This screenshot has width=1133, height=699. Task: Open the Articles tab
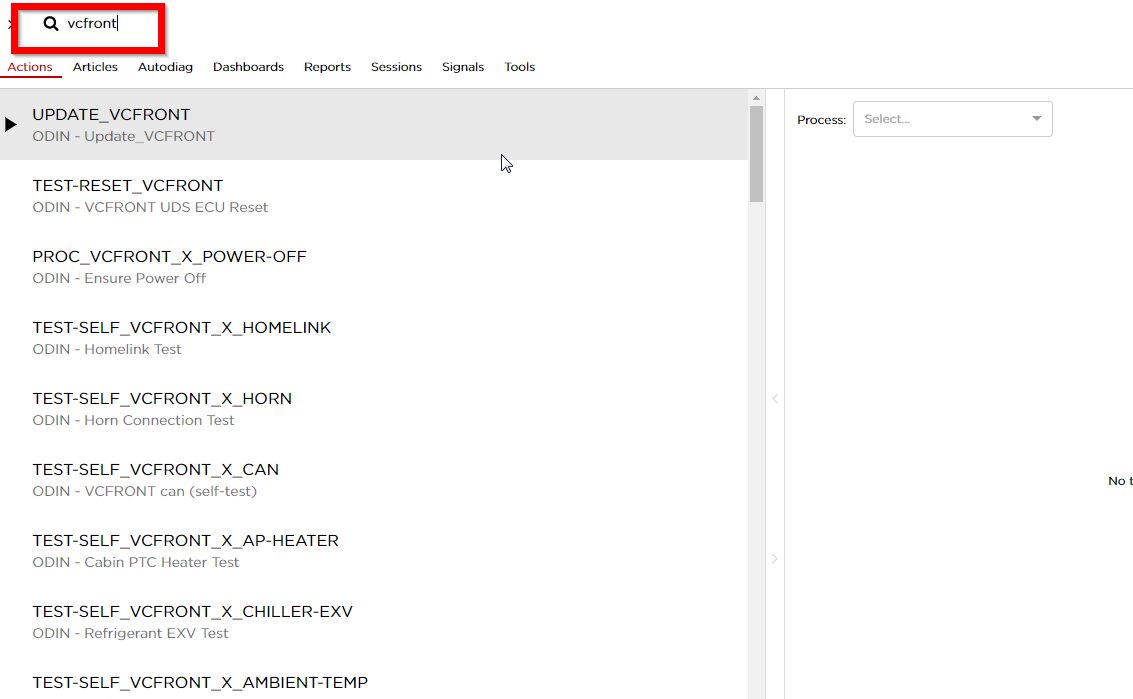click(95, 67)
